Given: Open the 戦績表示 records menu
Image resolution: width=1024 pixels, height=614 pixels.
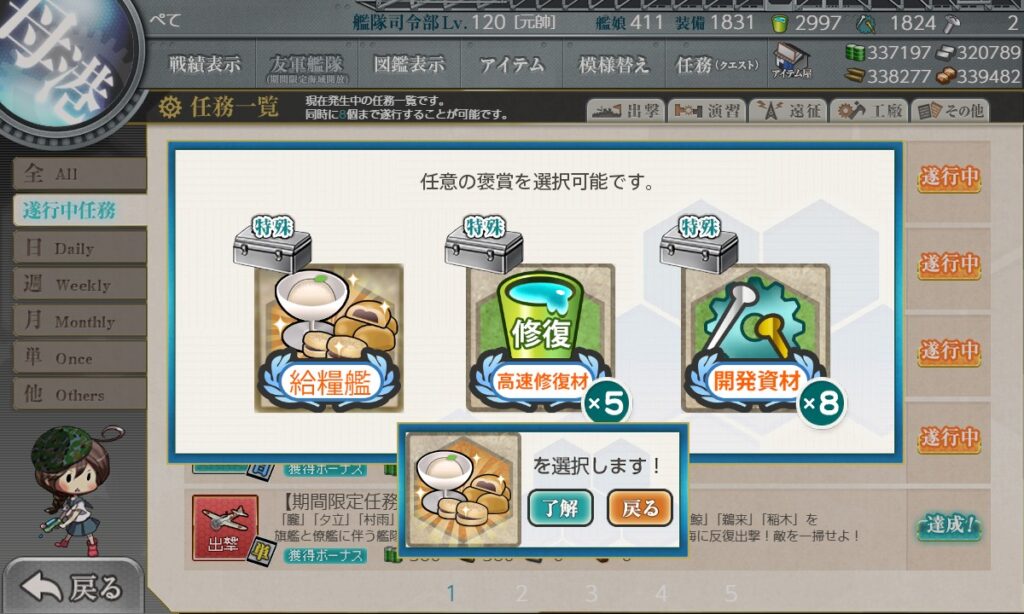Looking at the screenshot, I should pyautogui.click(x=204, y=64).
